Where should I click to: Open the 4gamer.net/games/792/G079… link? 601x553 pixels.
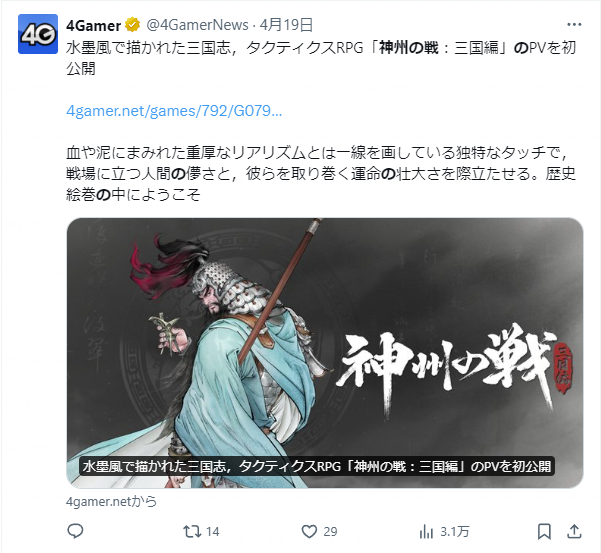[x=174, y=111]
